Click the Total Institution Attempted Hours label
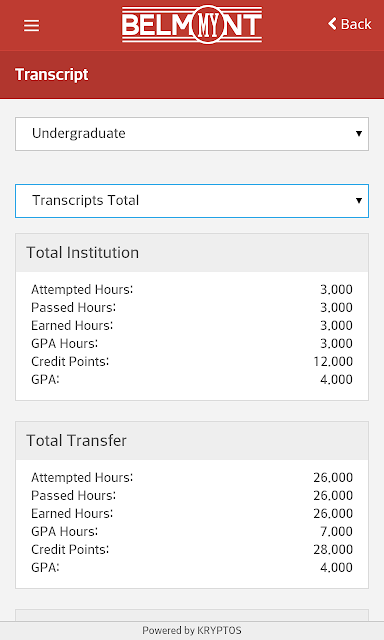384x640 pixels. coord(82,290)
